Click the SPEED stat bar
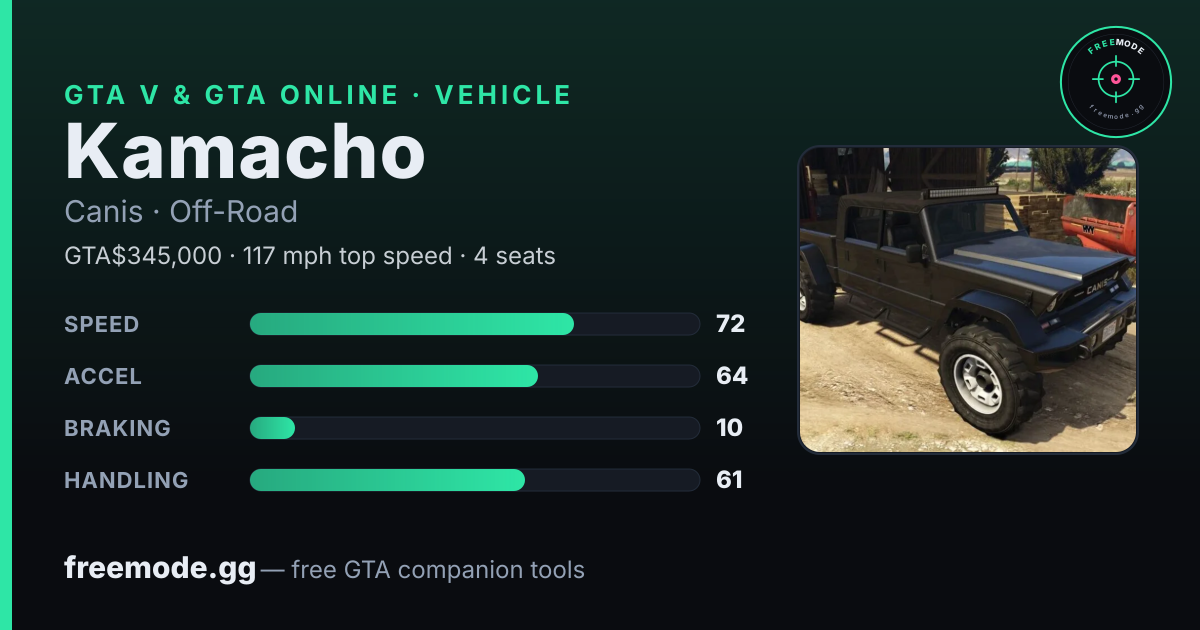 (474, 324)
